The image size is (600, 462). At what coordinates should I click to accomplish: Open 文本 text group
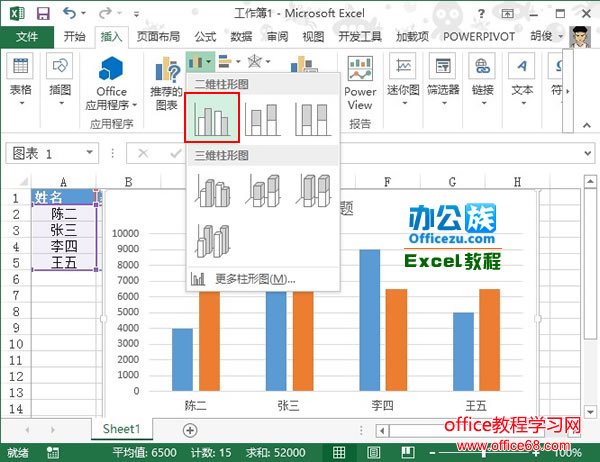click(522, 79)
